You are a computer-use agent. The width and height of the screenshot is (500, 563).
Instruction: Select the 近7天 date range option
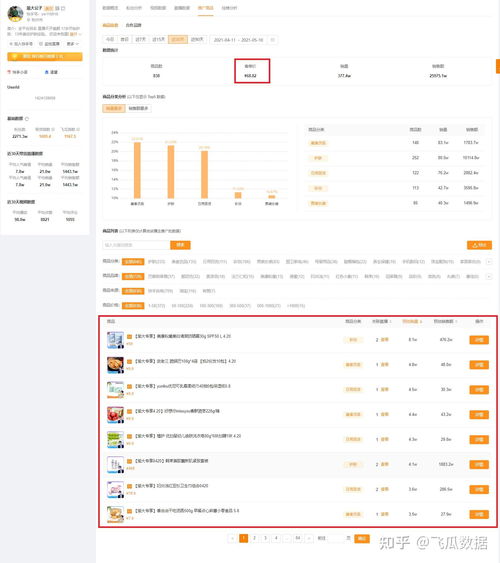click(141, 39)
